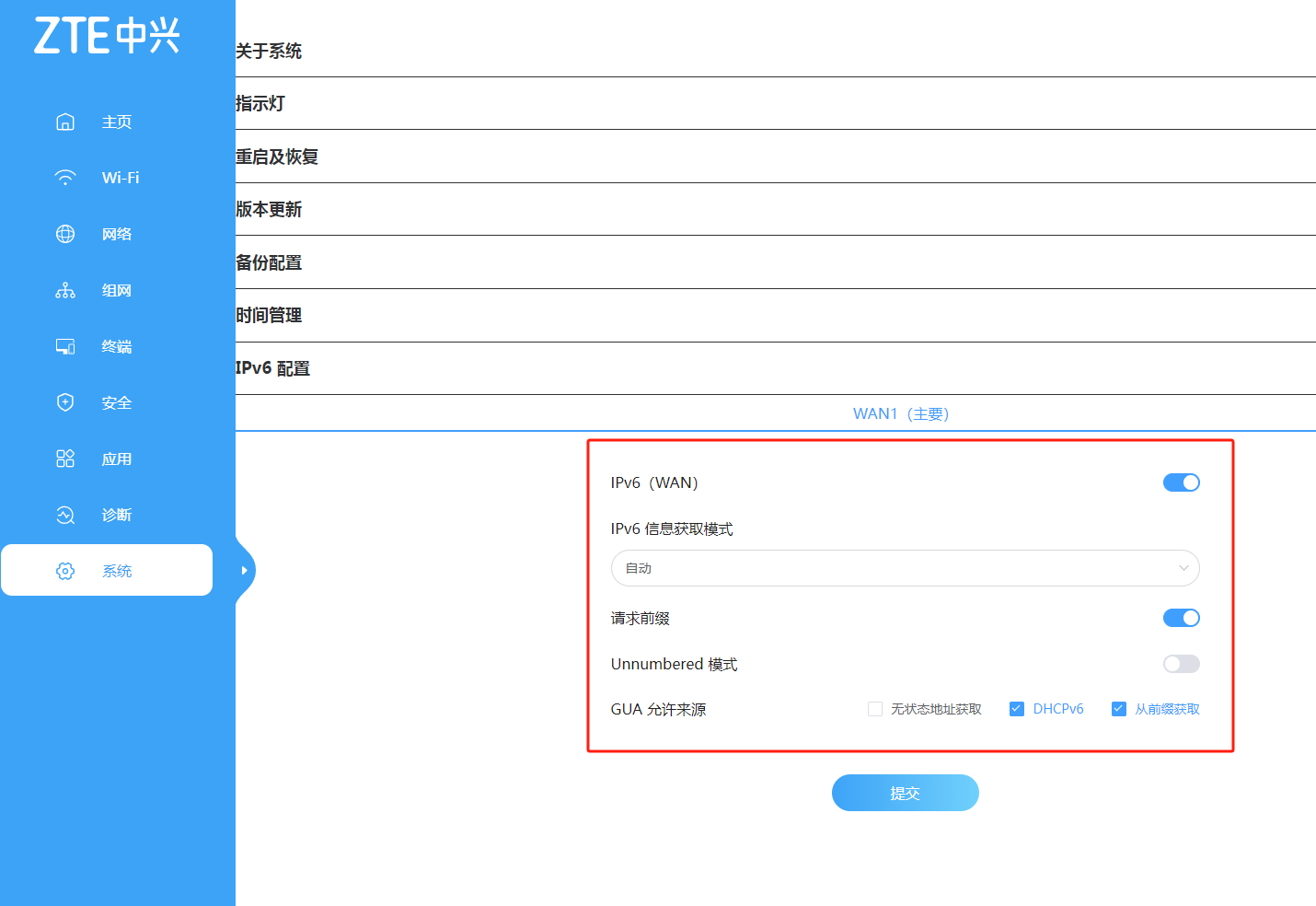Click the ZTE 中兴 logo
1316x906 pixels.
click(107, 36)
